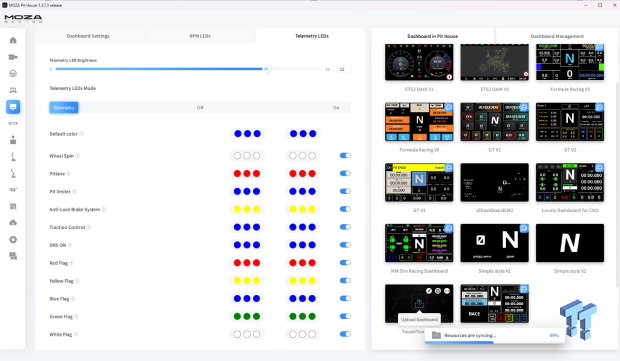Toggle the Wheel Spin LED switch

coord(345,156)
